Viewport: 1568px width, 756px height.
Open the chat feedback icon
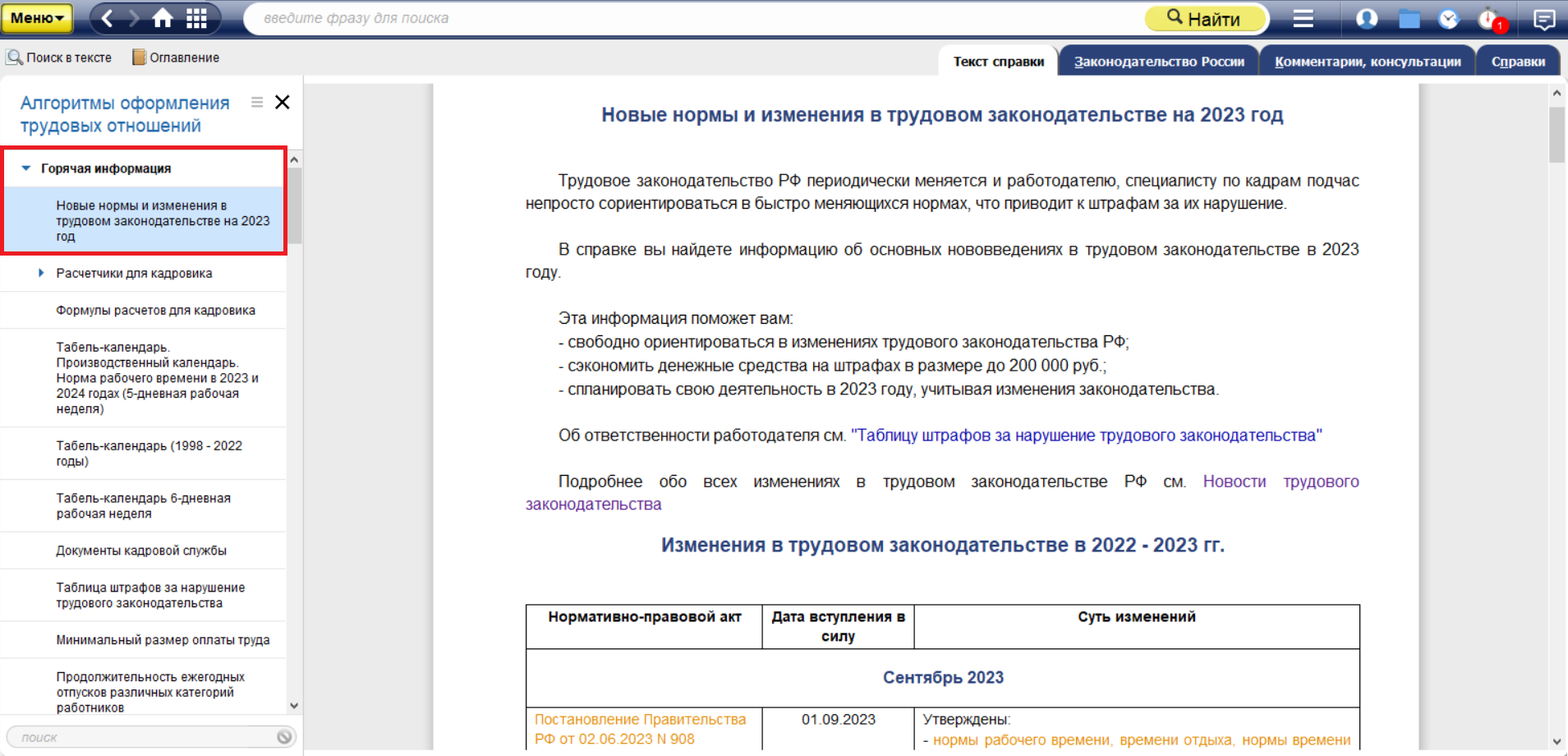(1544, 18)
